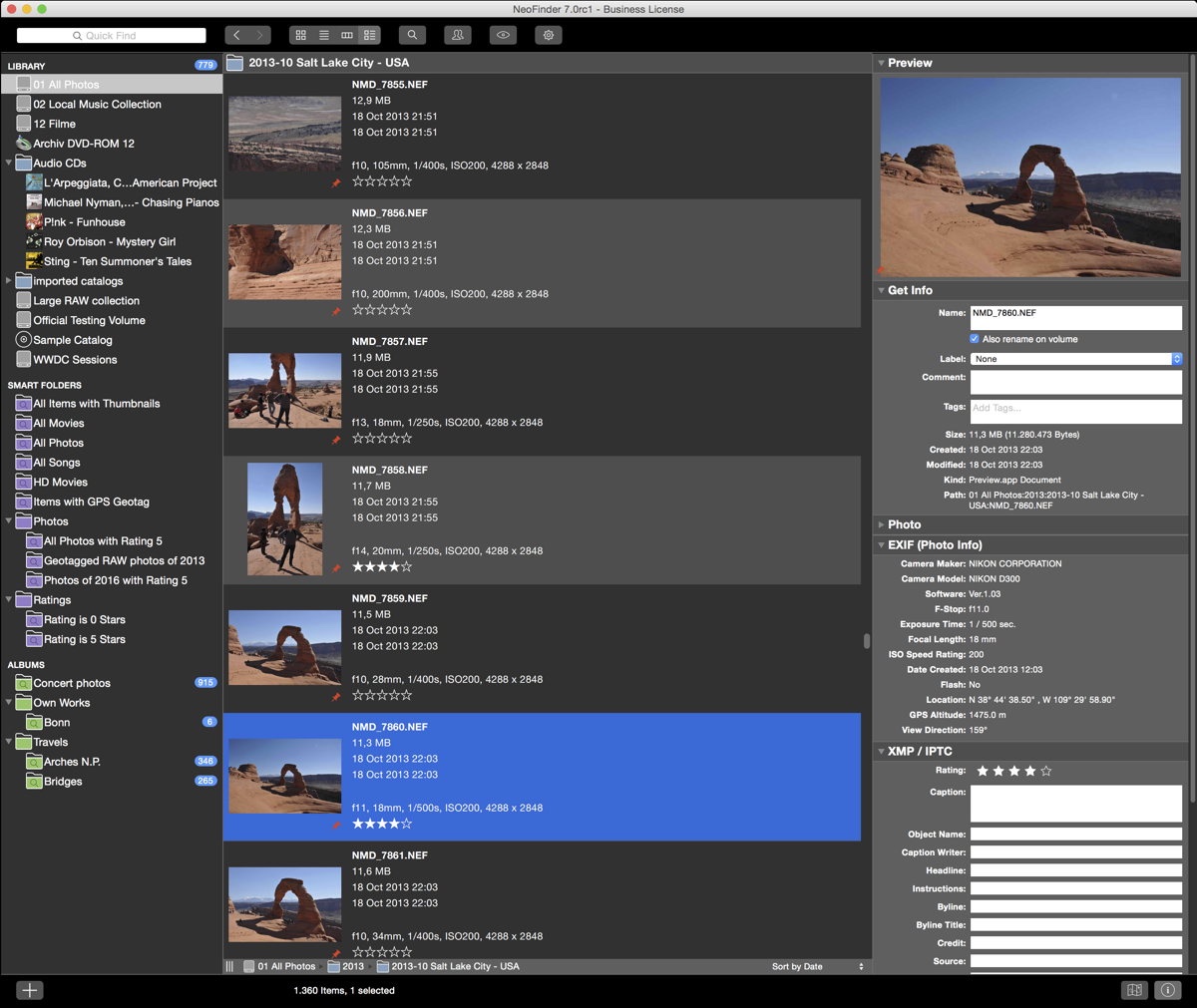Screen dimensions: 1197x1008
Task: Set rating to five stars in XMP
Action: [x=1045, y=771]
